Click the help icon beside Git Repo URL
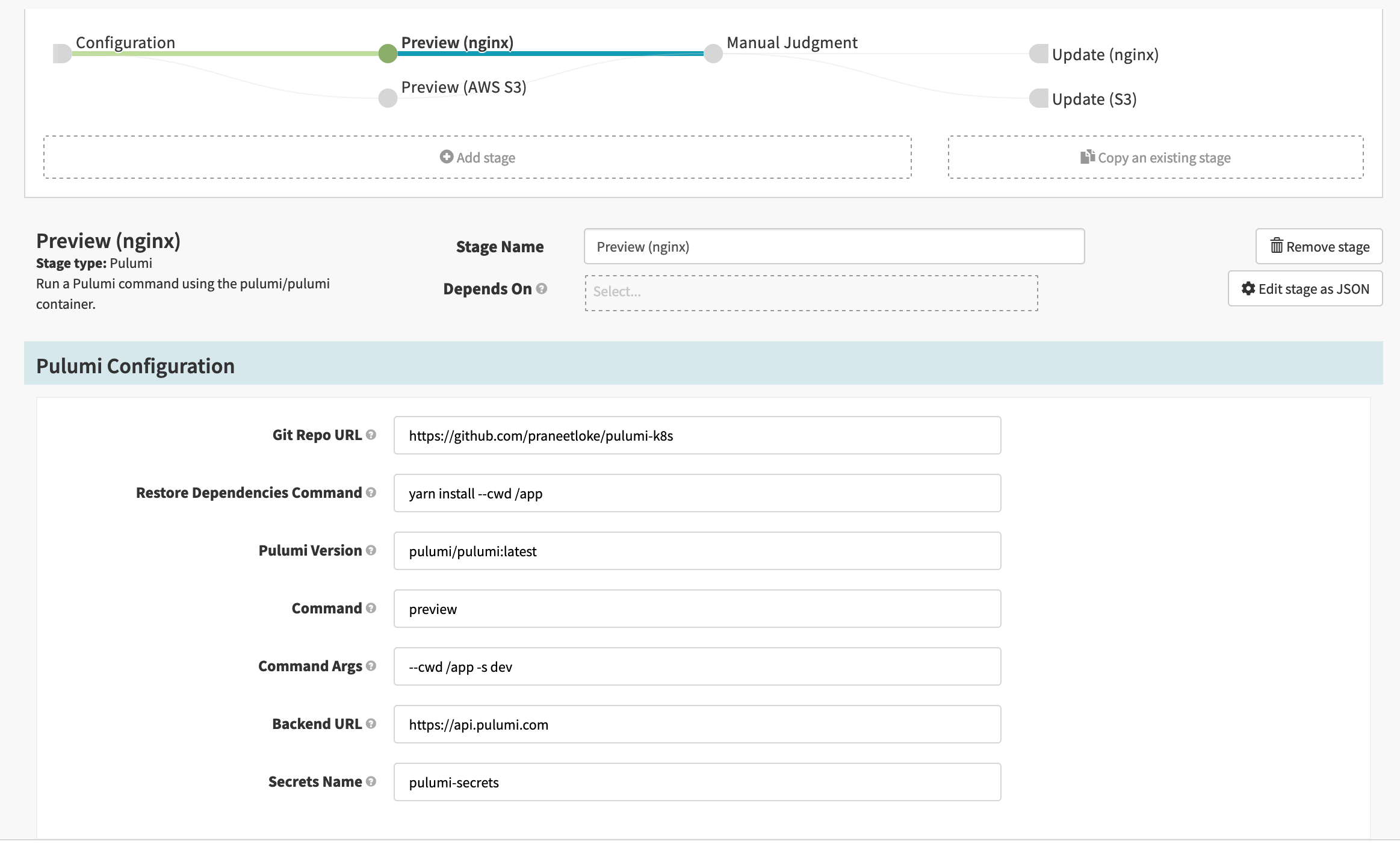Viewport: 1400px width, 850px height. click(370, 435)
